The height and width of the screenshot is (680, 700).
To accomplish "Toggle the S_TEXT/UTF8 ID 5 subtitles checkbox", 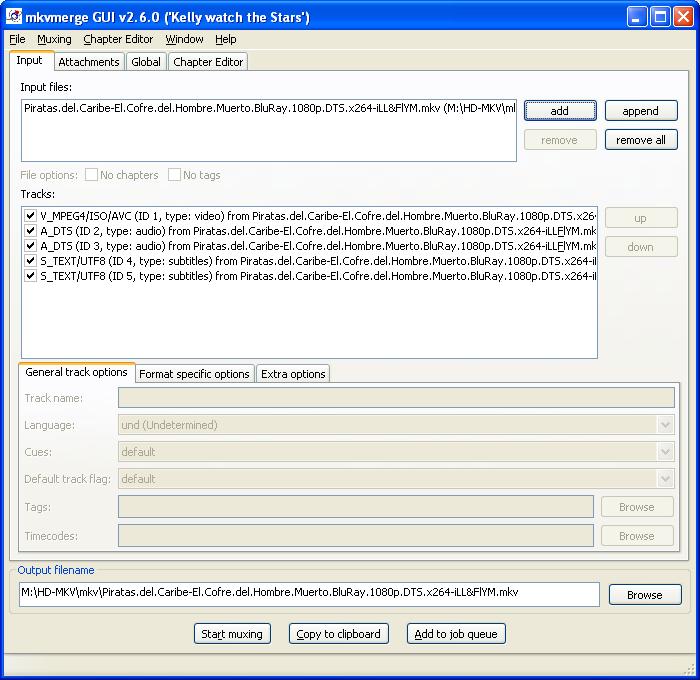I will click(30, 276).
